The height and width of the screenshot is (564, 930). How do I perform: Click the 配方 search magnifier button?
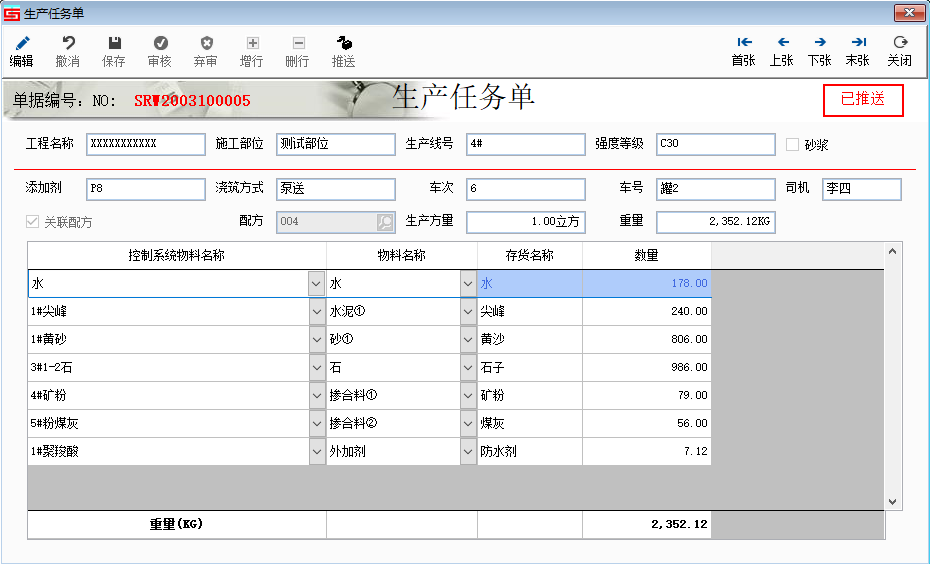pos(385,223)
